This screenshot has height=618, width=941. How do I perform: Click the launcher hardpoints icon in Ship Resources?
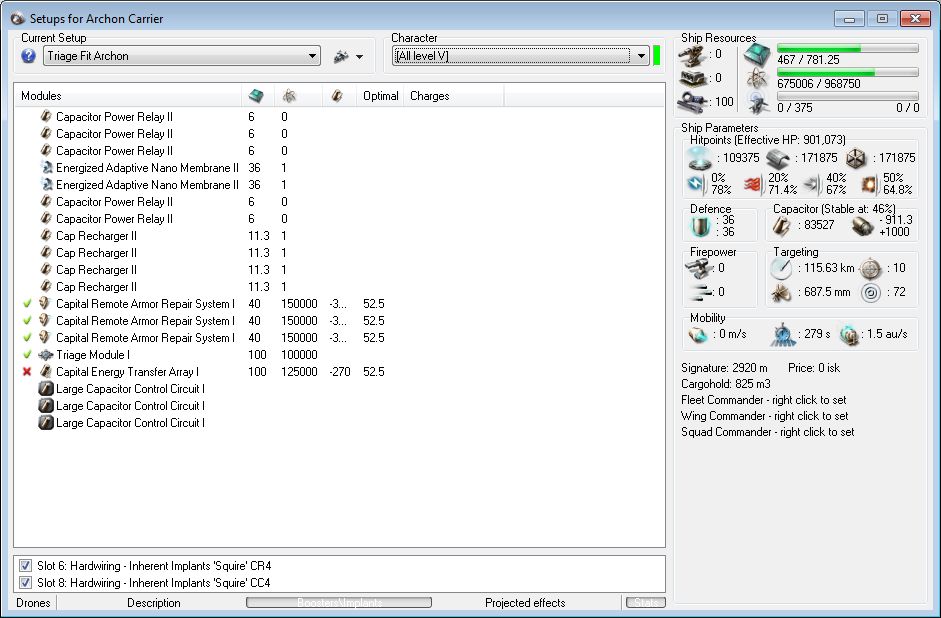tap(691, 78)
